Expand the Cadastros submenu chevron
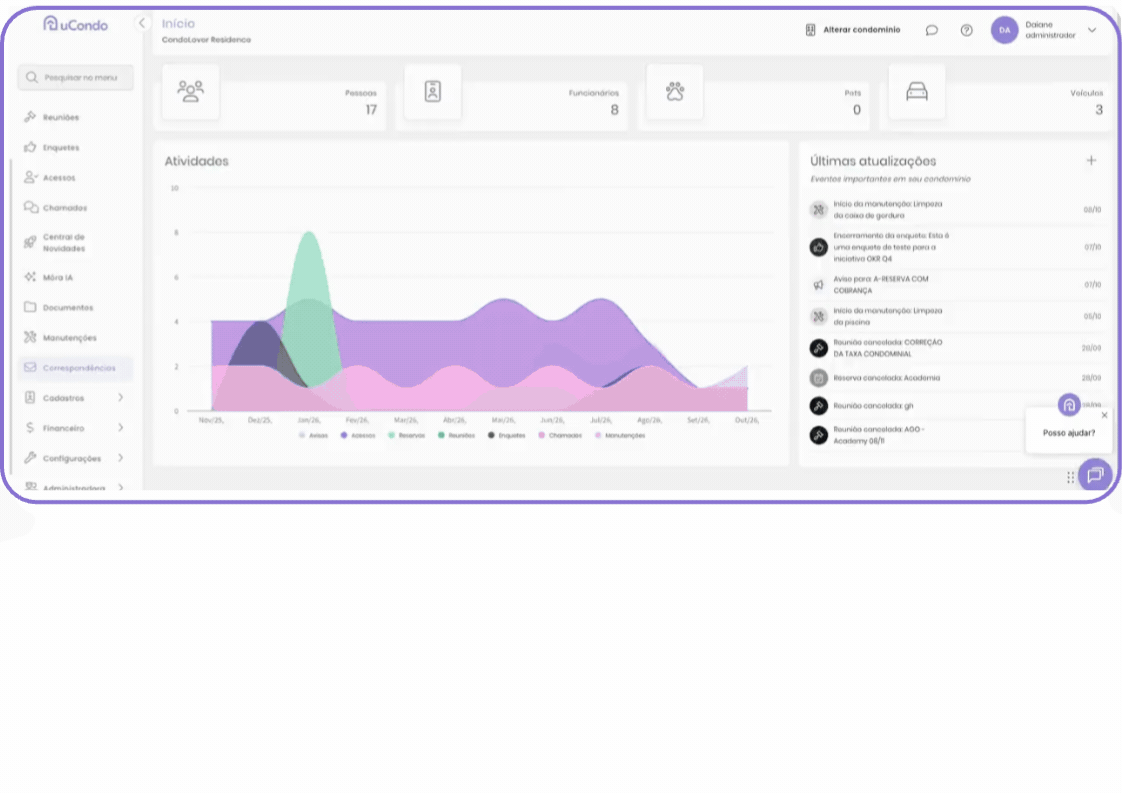 (120, 397)
